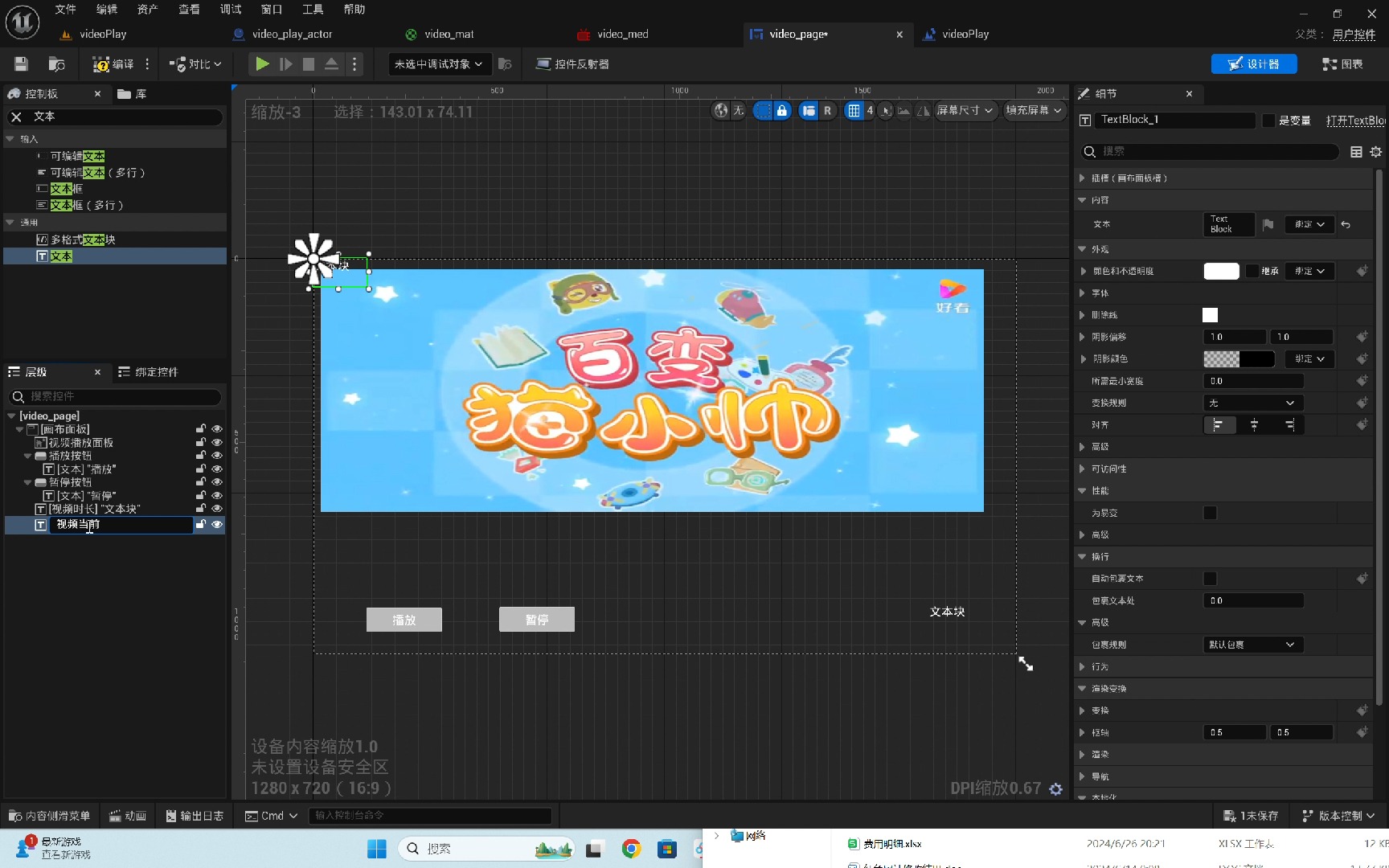
Task: Open the 阴影颜色 shadow color swatch
Action: tap(1239, 359)
